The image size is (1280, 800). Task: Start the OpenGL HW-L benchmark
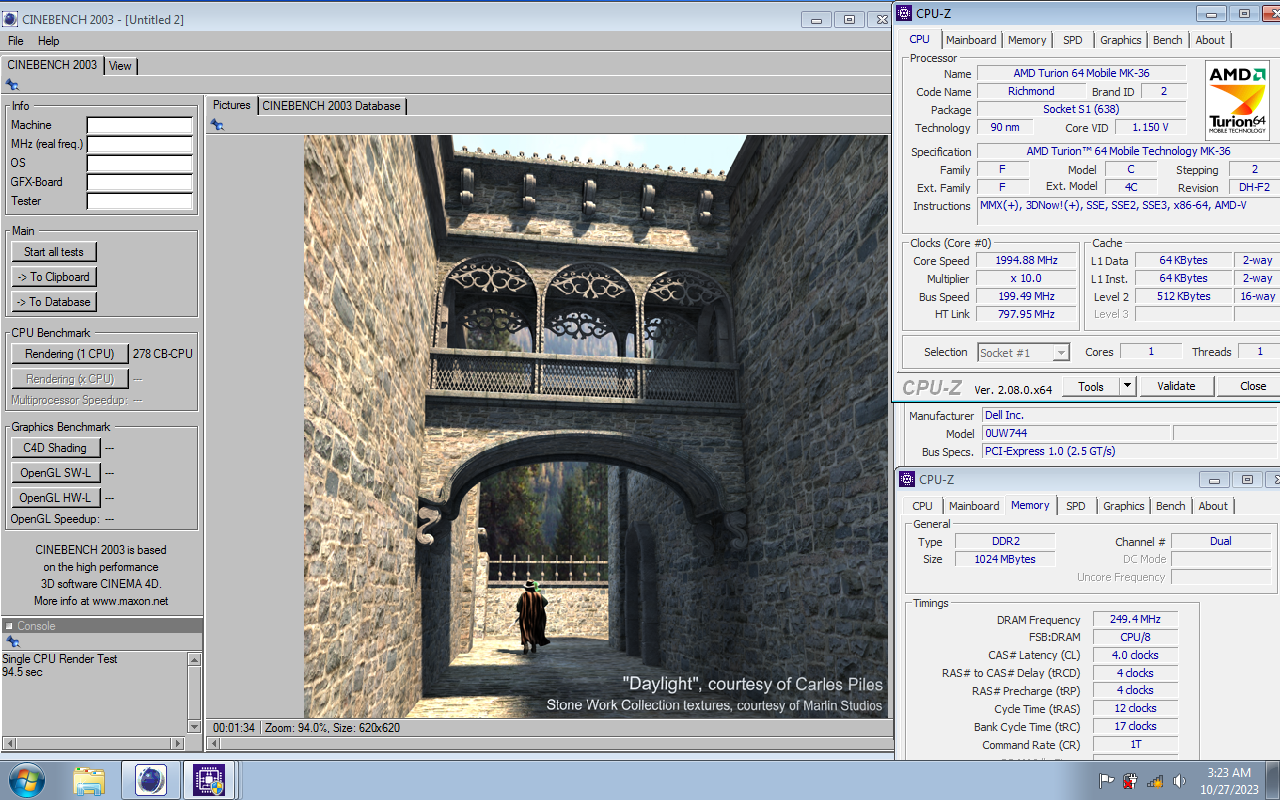(55, 498)
